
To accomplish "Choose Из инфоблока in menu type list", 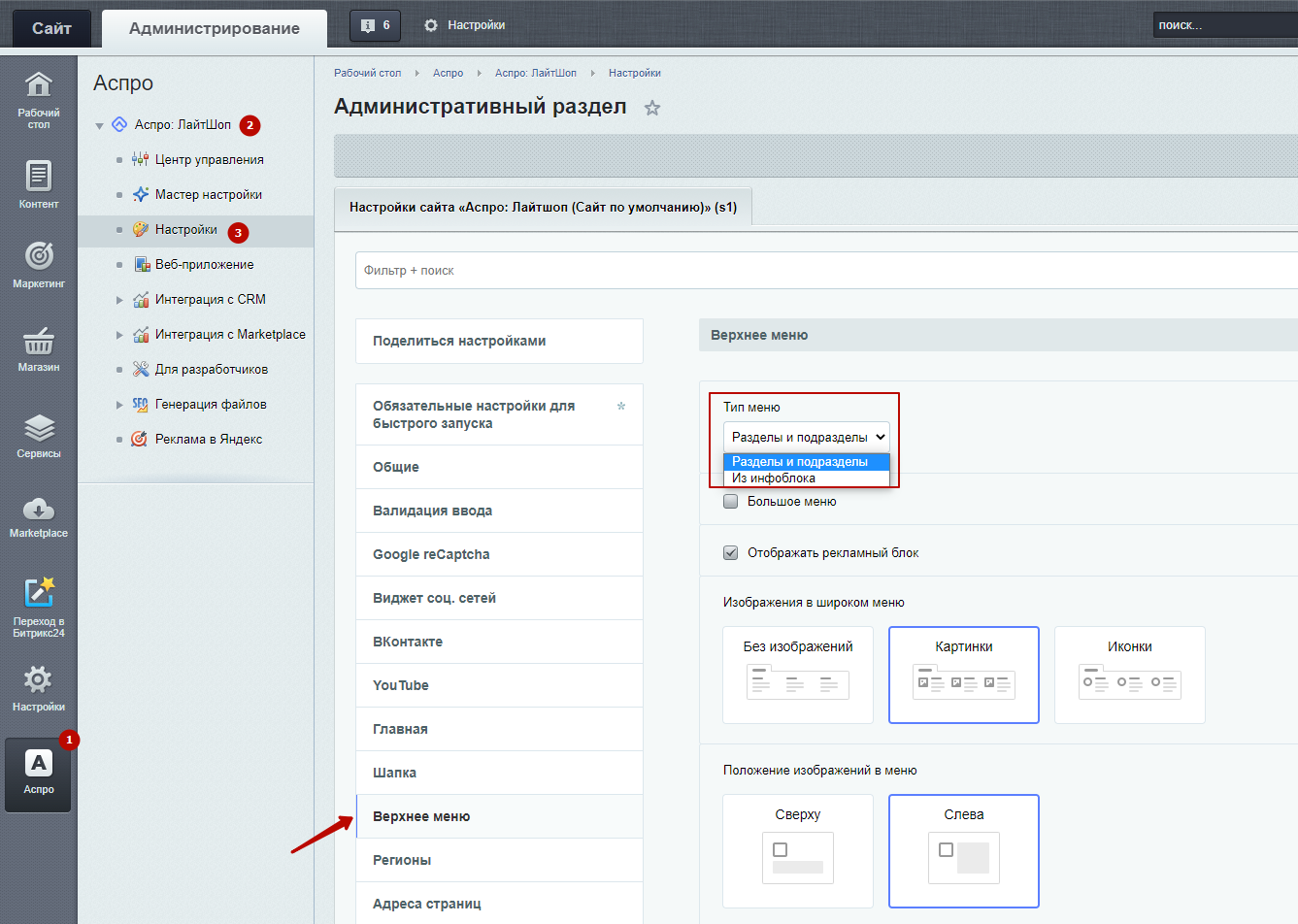I will point(807,478).
